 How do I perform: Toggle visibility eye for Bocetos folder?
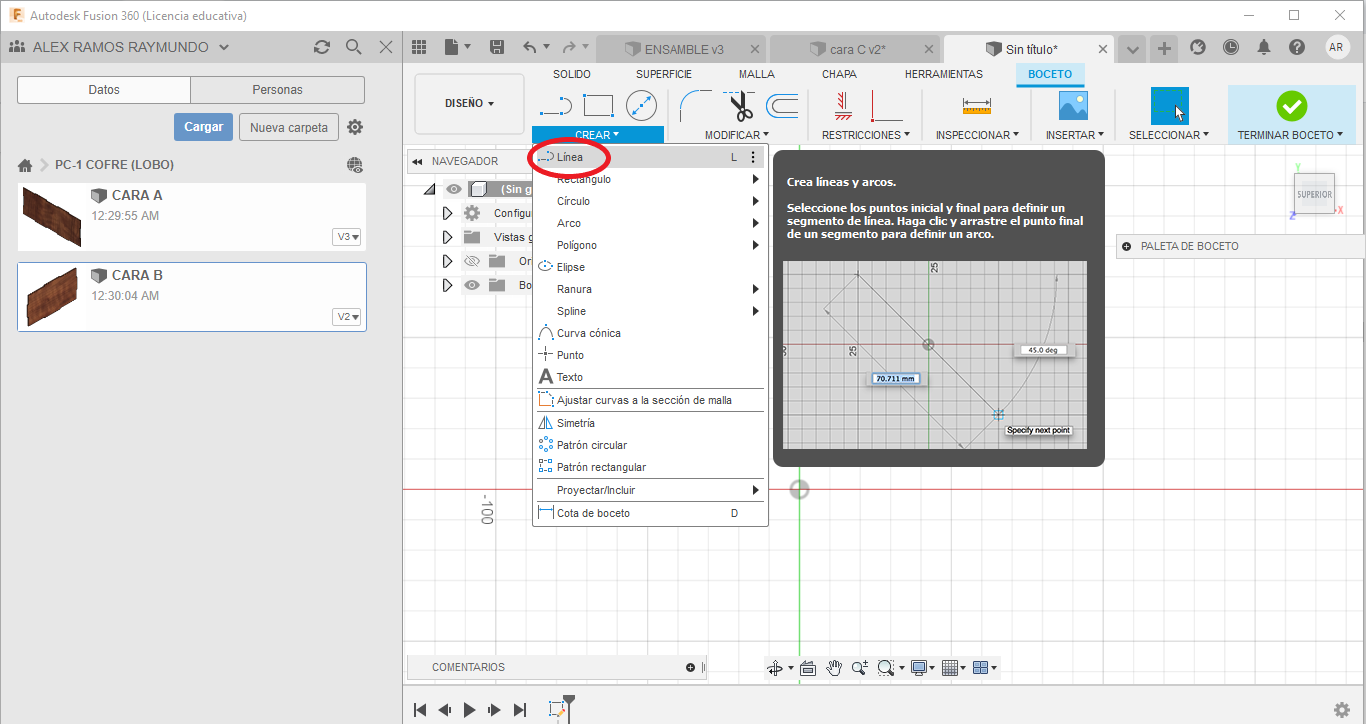[x=472, y=285]
